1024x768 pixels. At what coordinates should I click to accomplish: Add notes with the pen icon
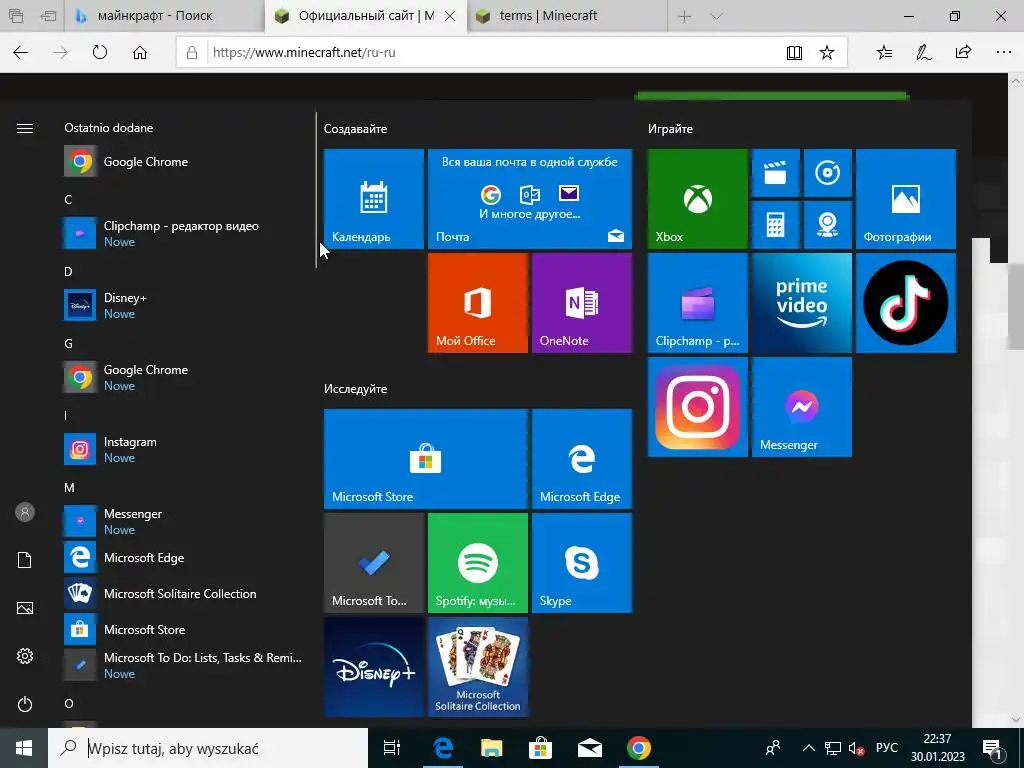pyautogui.click(x=923, y=52)
